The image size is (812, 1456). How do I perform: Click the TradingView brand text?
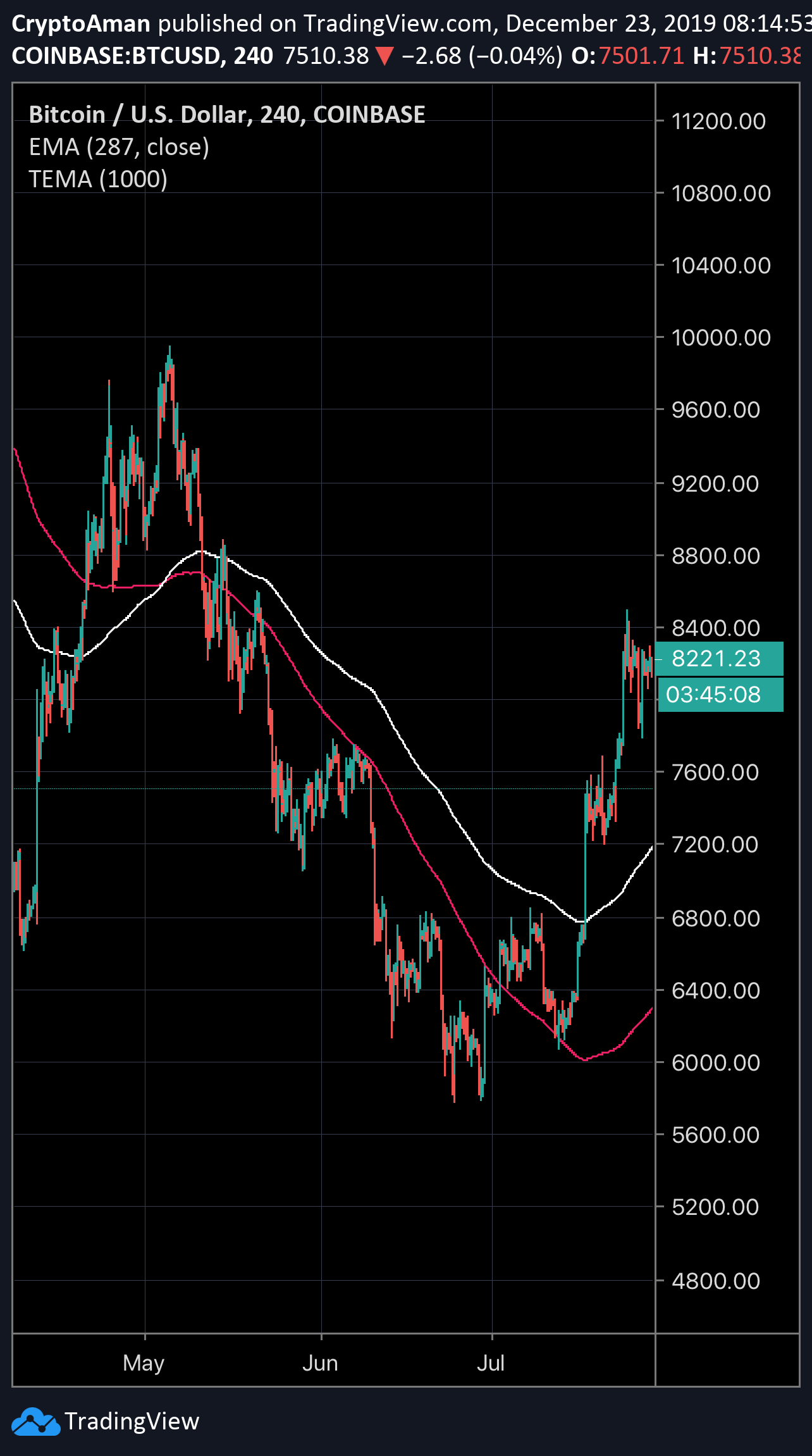[132, 1421]
